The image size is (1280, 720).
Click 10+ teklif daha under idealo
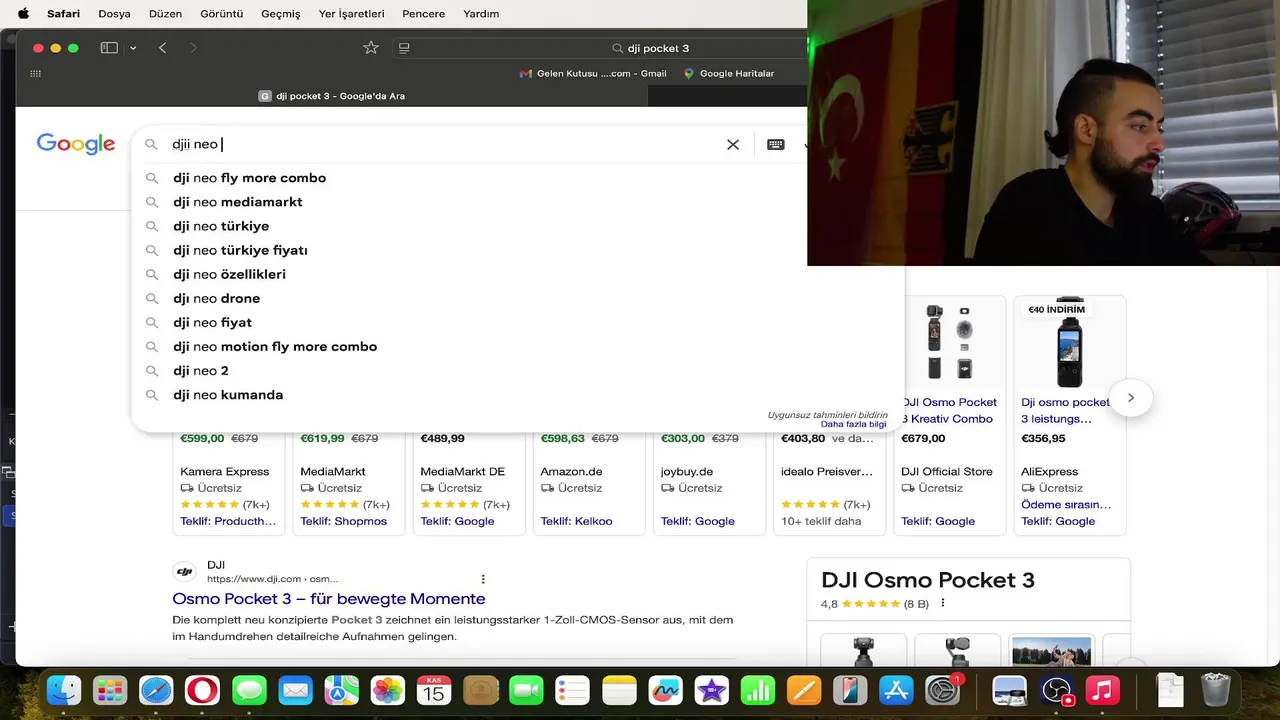[x=821, y=521]
